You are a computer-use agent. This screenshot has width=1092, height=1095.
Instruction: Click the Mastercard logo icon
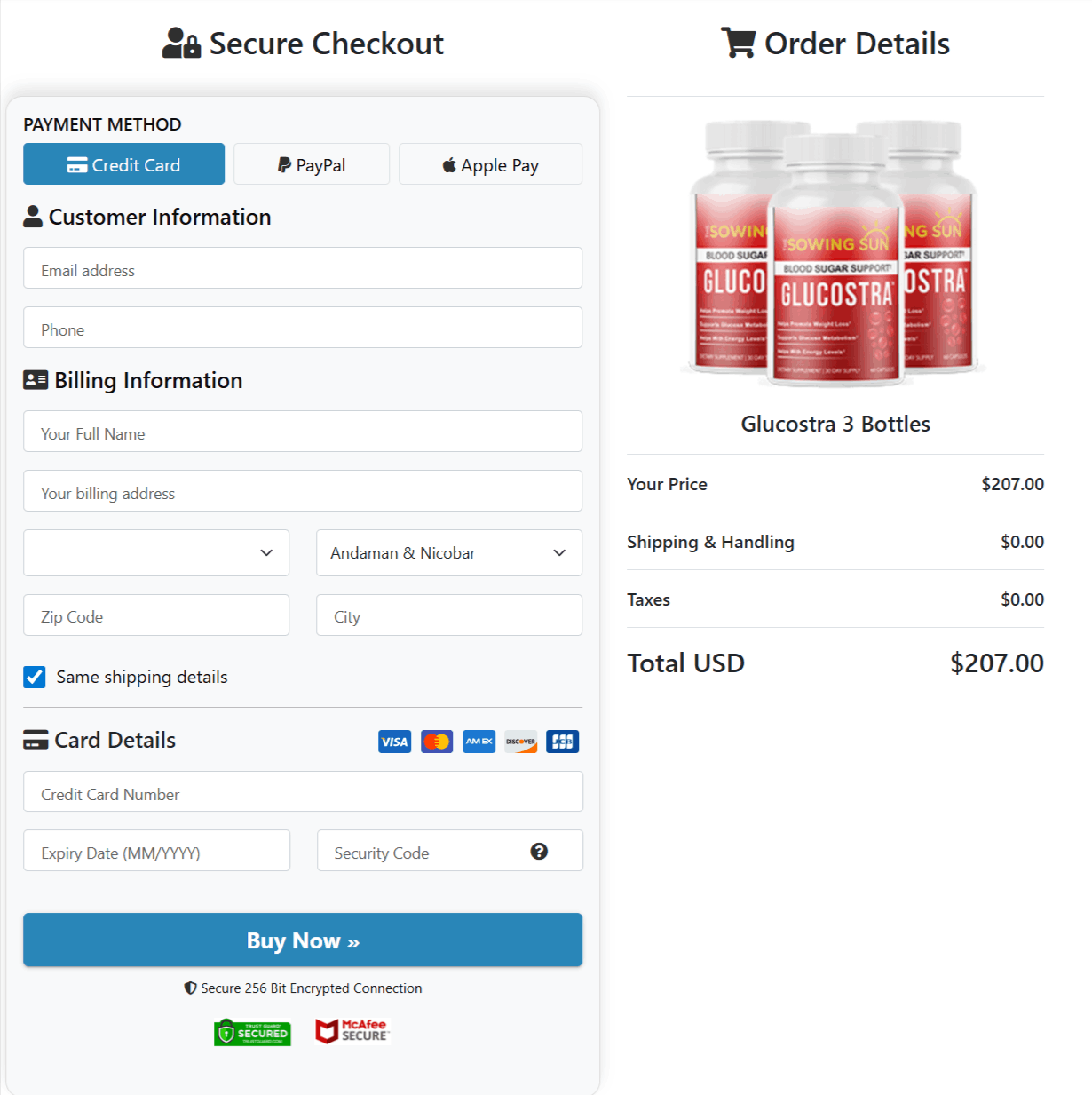point(437,742)
